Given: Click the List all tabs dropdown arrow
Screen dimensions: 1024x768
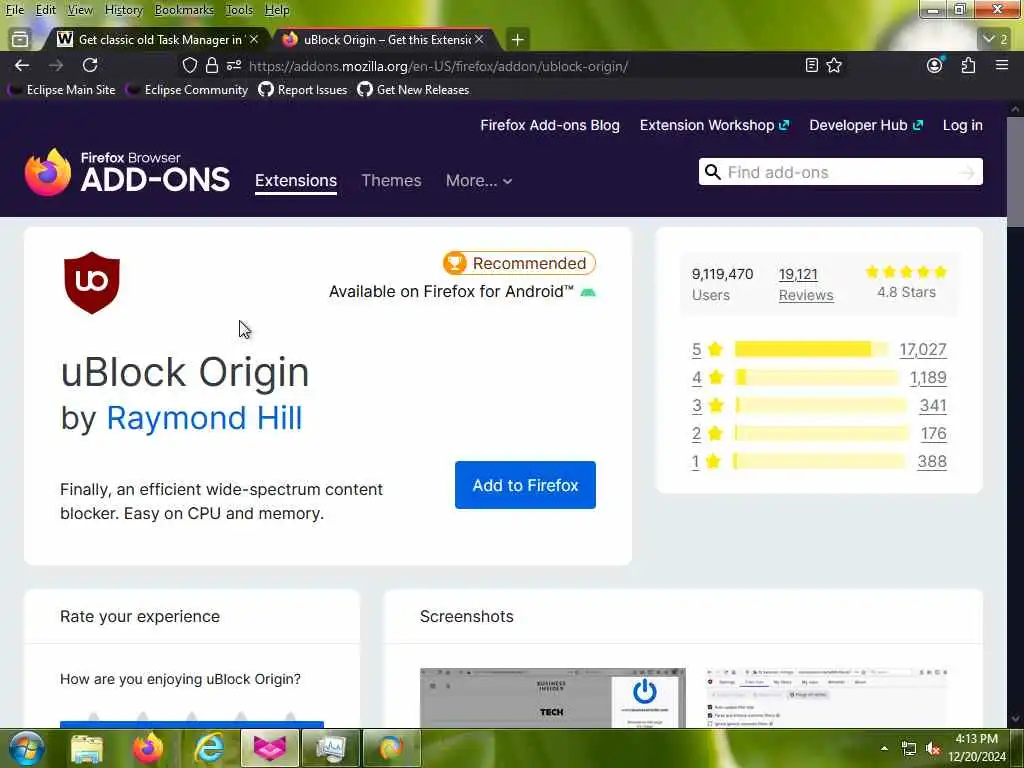Looking at the screenshot, I should click(996, 39).
